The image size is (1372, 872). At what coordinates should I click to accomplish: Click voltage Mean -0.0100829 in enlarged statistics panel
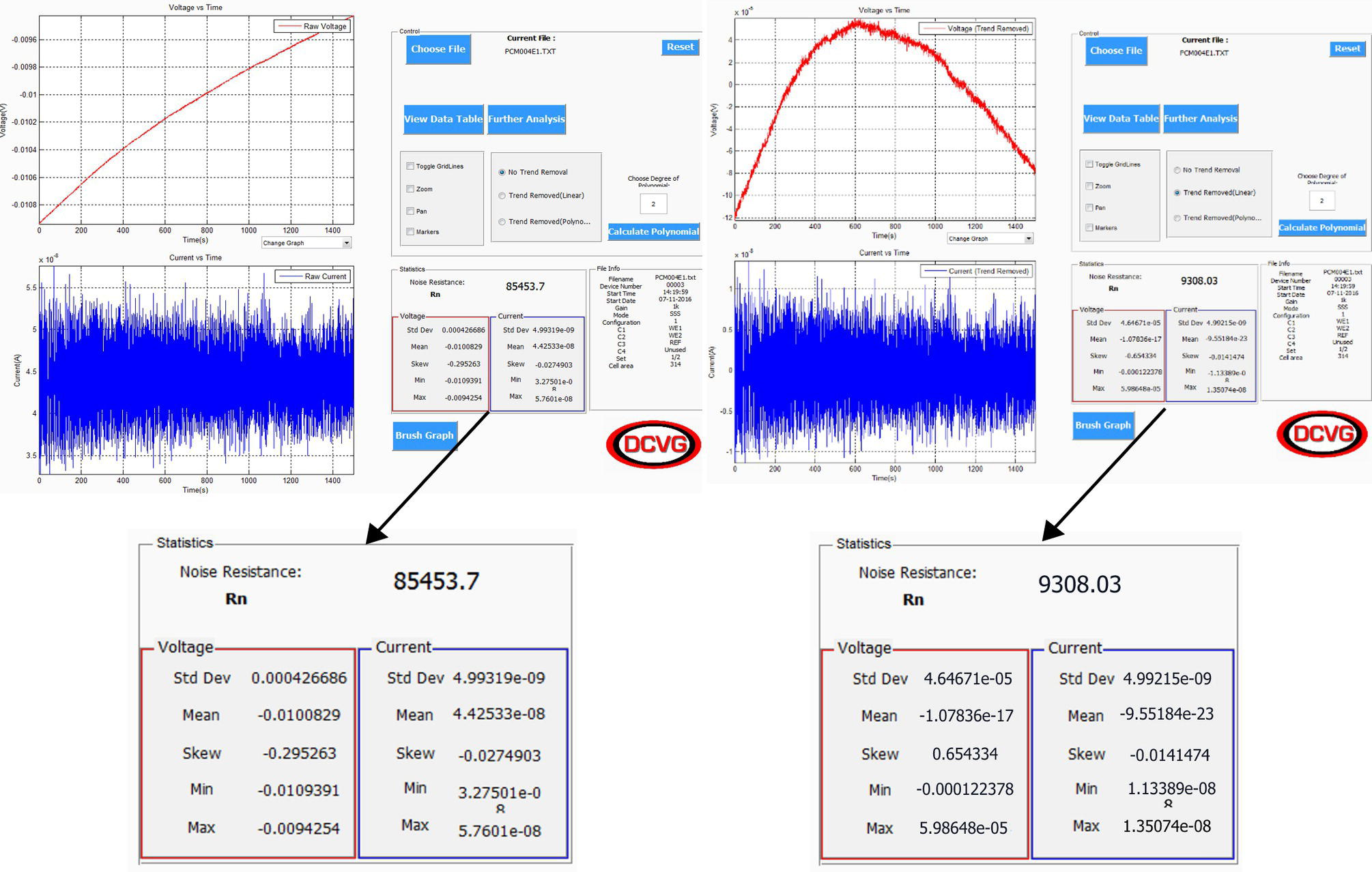299,715
